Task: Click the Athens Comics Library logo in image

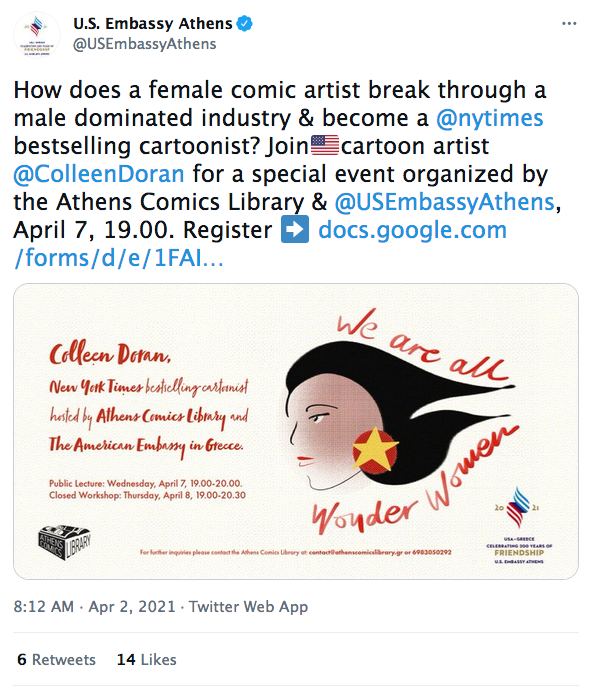Action: (x=65, y=542)
